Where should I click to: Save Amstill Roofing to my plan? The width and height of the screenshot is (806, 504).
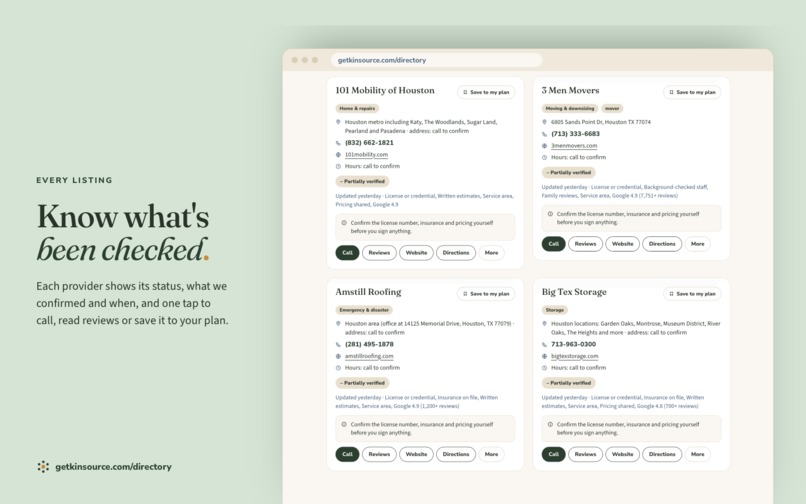click(486, 294)
